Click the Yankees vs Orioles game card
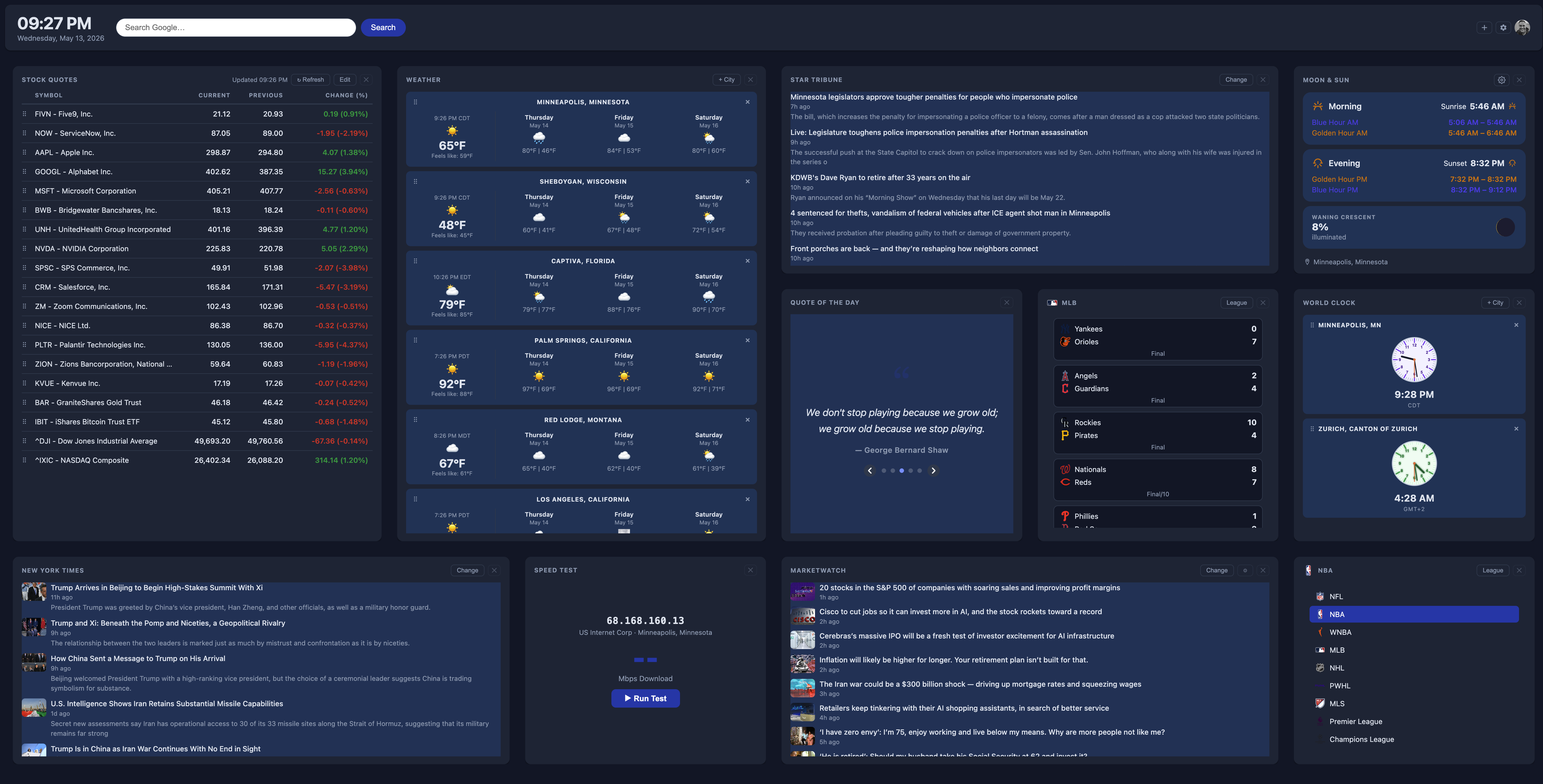 [x=1157, y=340]
